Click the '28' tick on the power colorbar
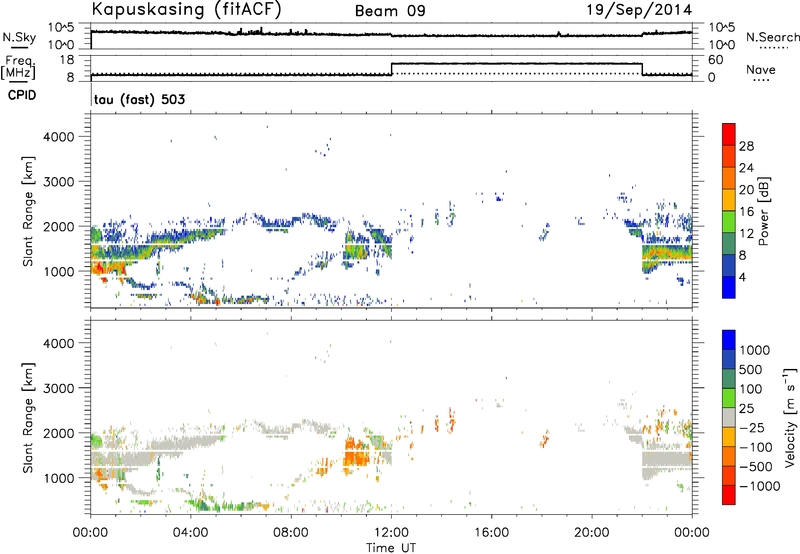The image size is (800, 554). pyautogui.click(x=746, y=146)
